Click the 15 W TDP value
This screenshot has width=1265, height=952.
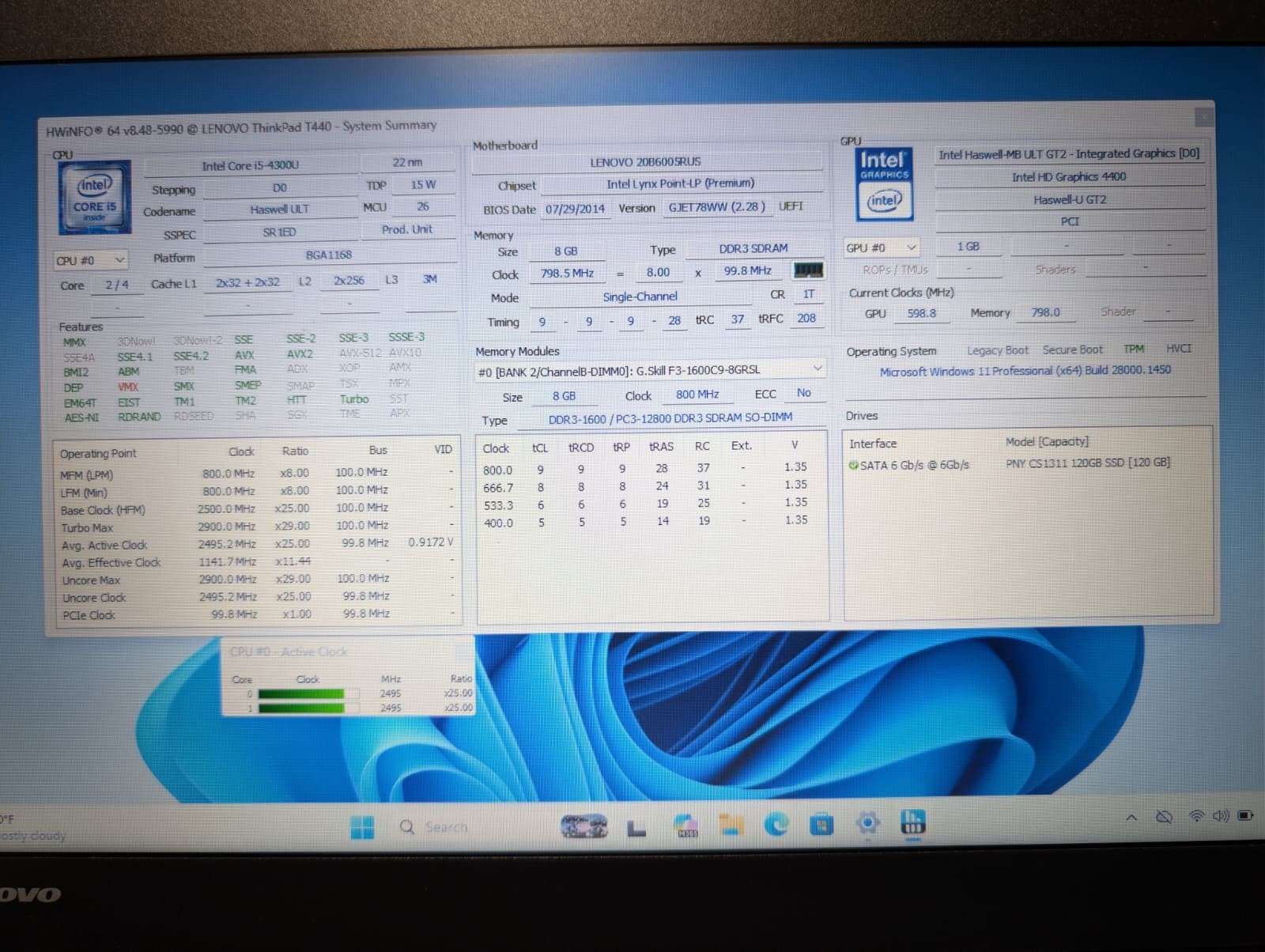tap(423, 184)
